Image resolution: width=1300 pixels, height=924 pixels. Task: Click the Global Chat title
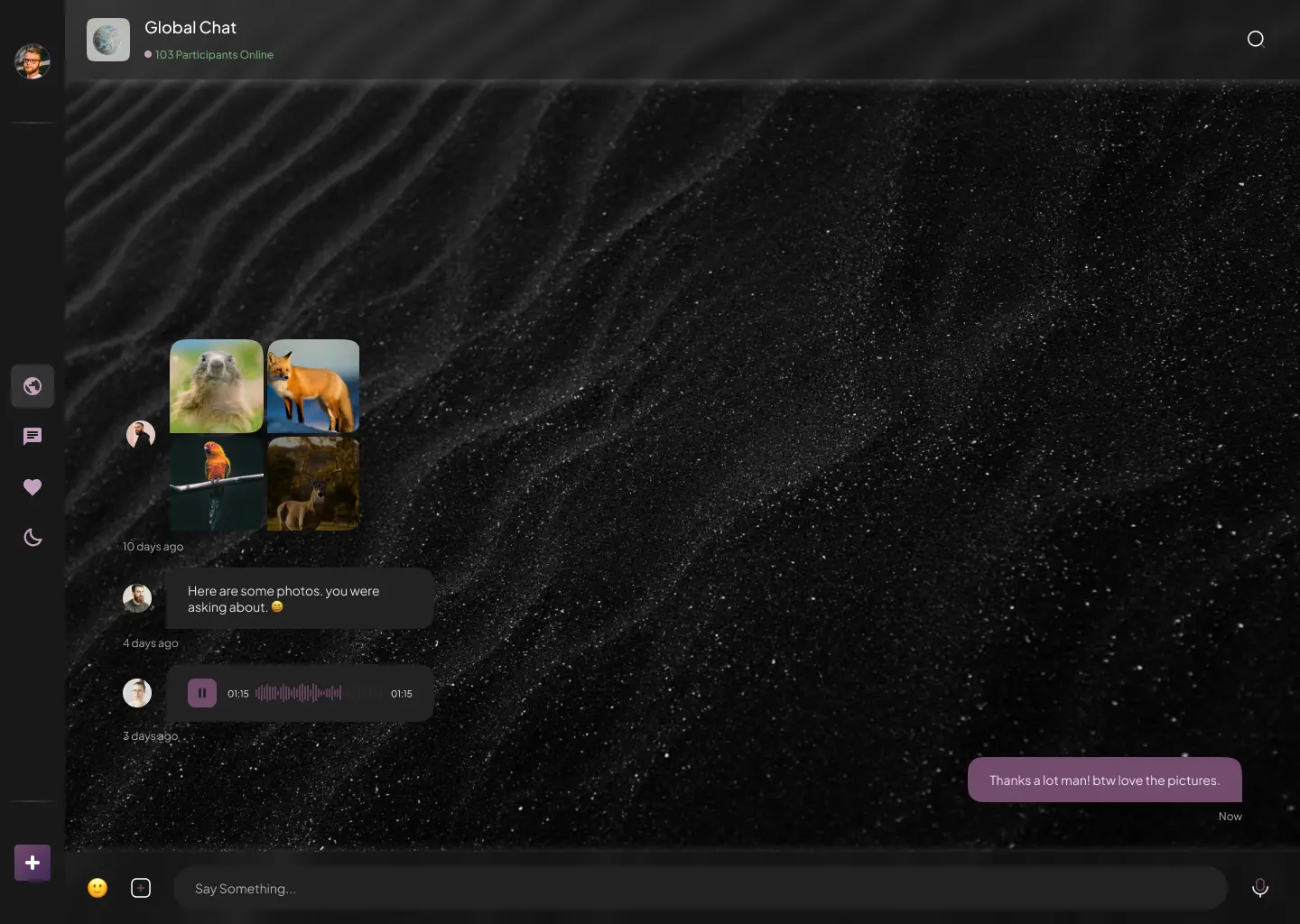coord(190,28)
